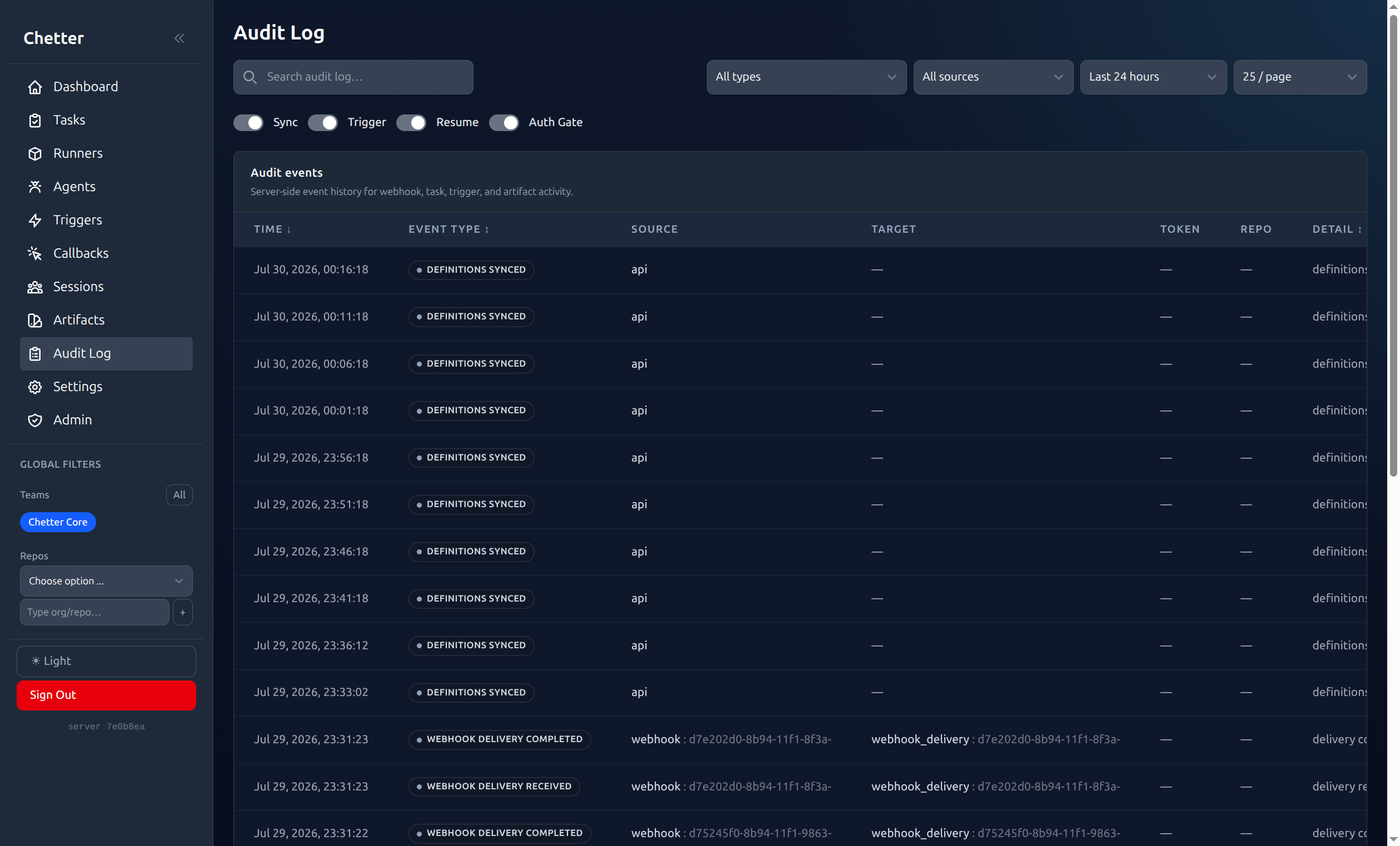Click the api source in 00:06:18 row
The height and width of the screenshot is (846, 1400).
pos(639,364)
